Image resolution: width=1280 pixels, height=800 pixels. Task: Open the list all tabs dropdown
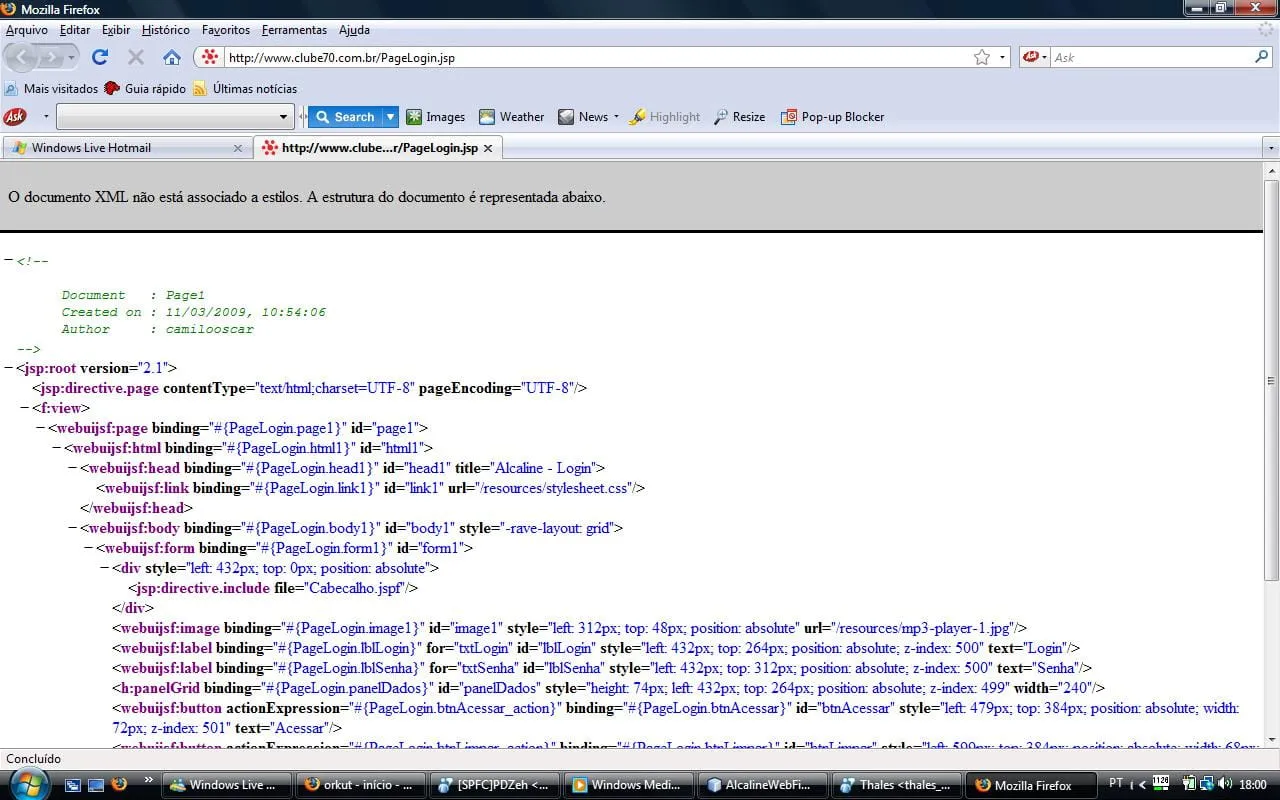pos(1271,148)
